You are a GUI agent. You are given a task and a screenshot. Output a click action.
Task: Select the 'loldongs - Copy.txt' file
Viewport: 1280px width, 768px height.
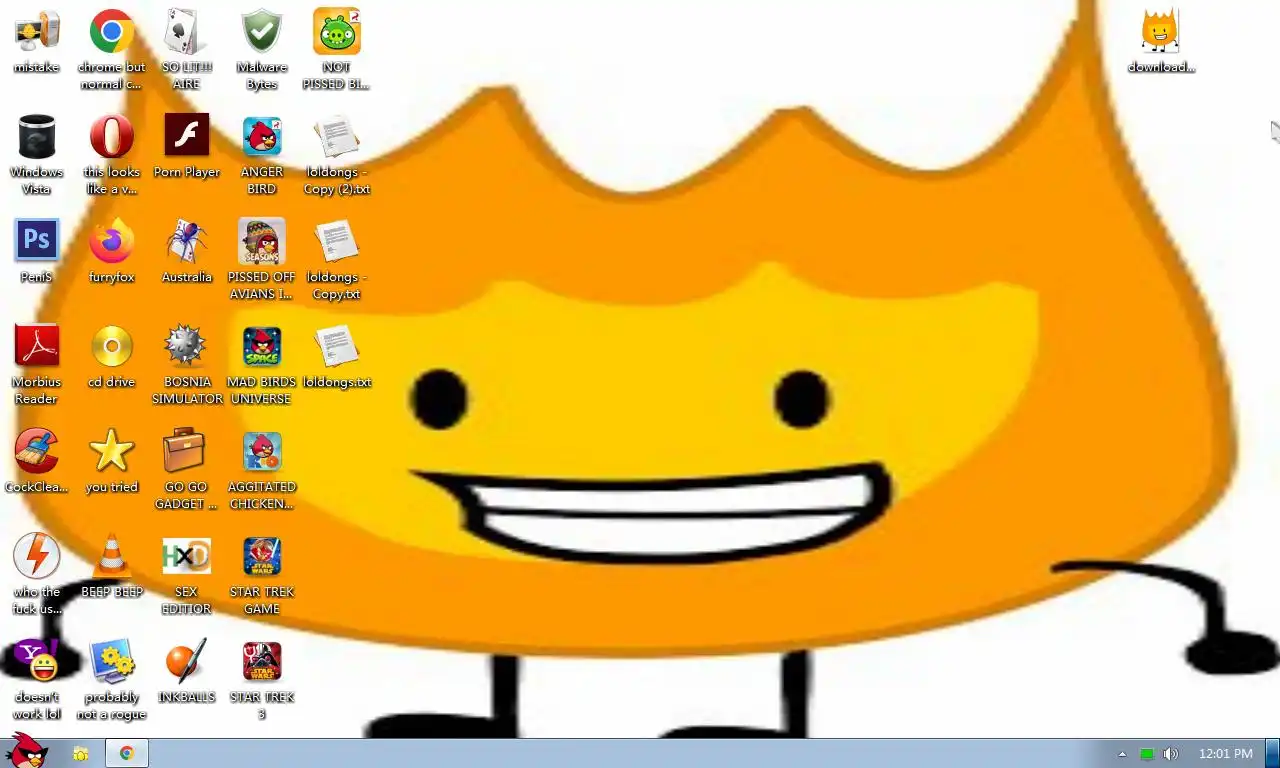337,260
